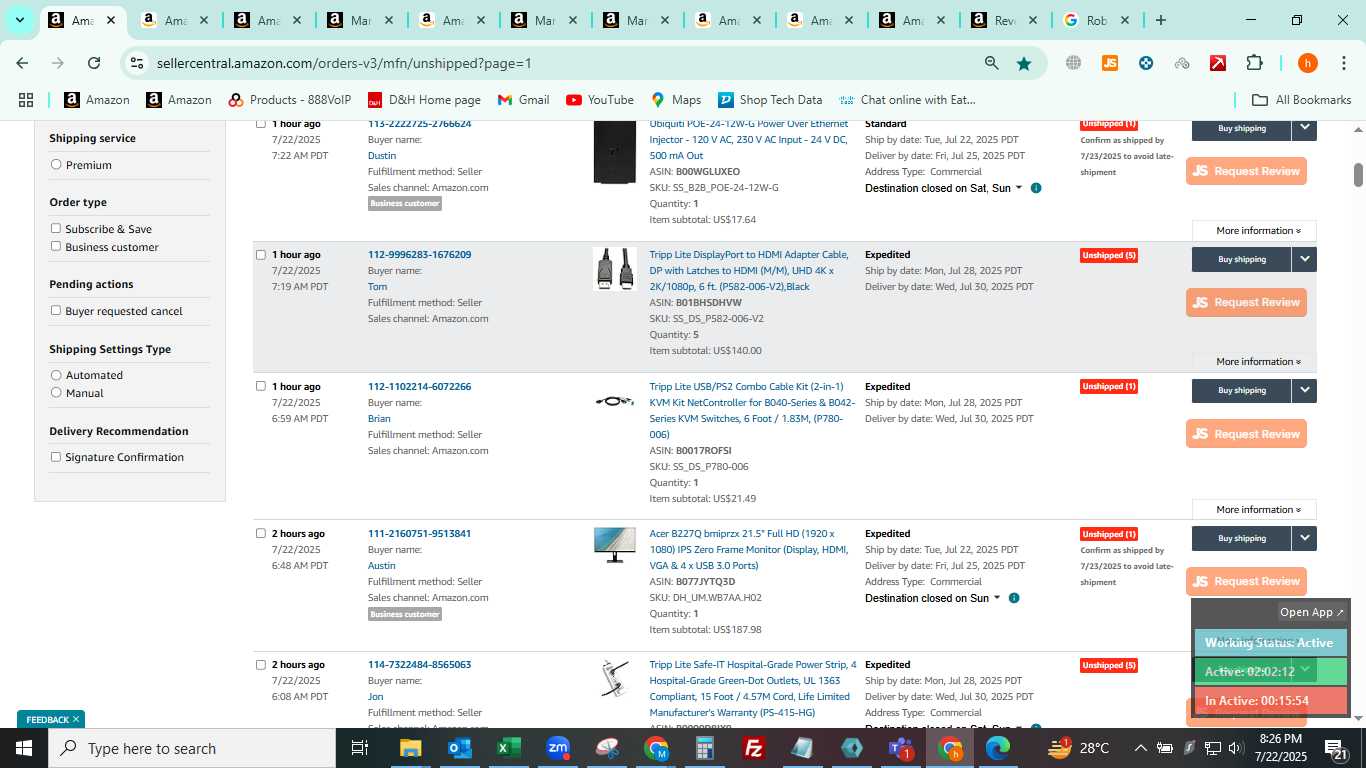Check the Buyer requested cancel filter
This screenshot has width=1366, height=768.
tap(56, 311)
